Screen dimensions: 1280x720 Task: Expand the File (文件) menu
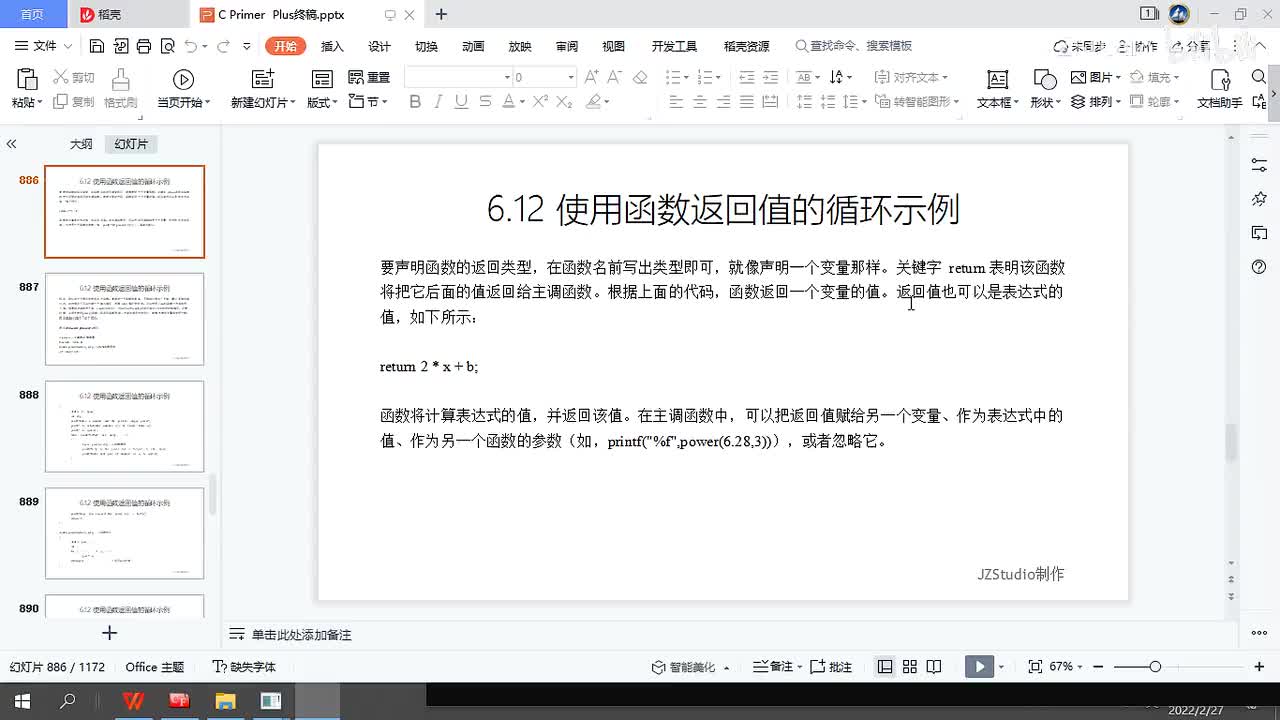(x=44, y=46)
